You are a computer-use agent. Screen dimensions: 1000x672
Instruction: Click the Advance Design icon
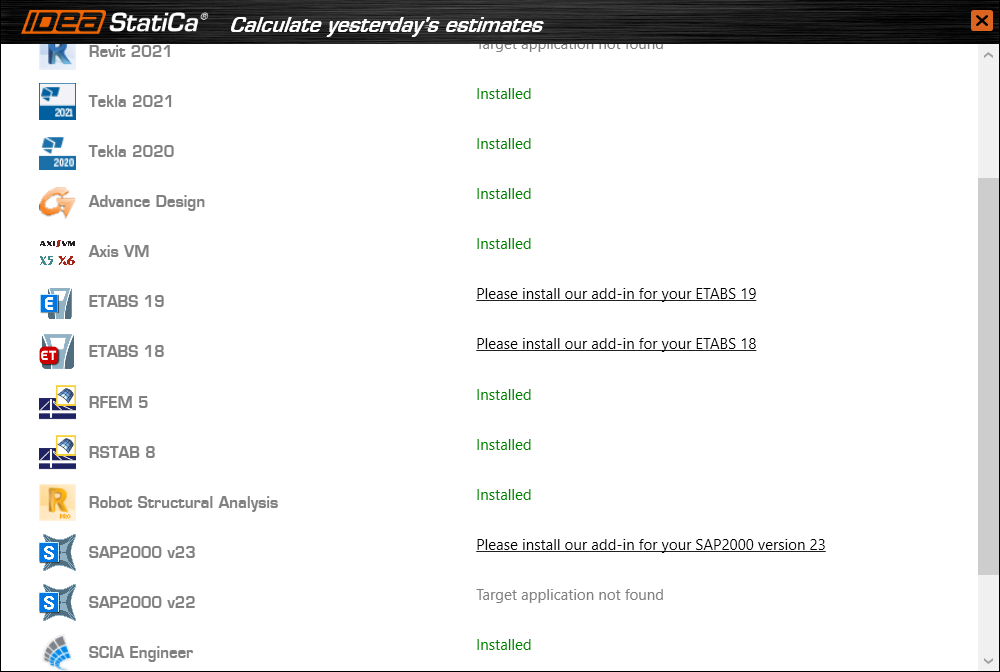pos(57,202)
